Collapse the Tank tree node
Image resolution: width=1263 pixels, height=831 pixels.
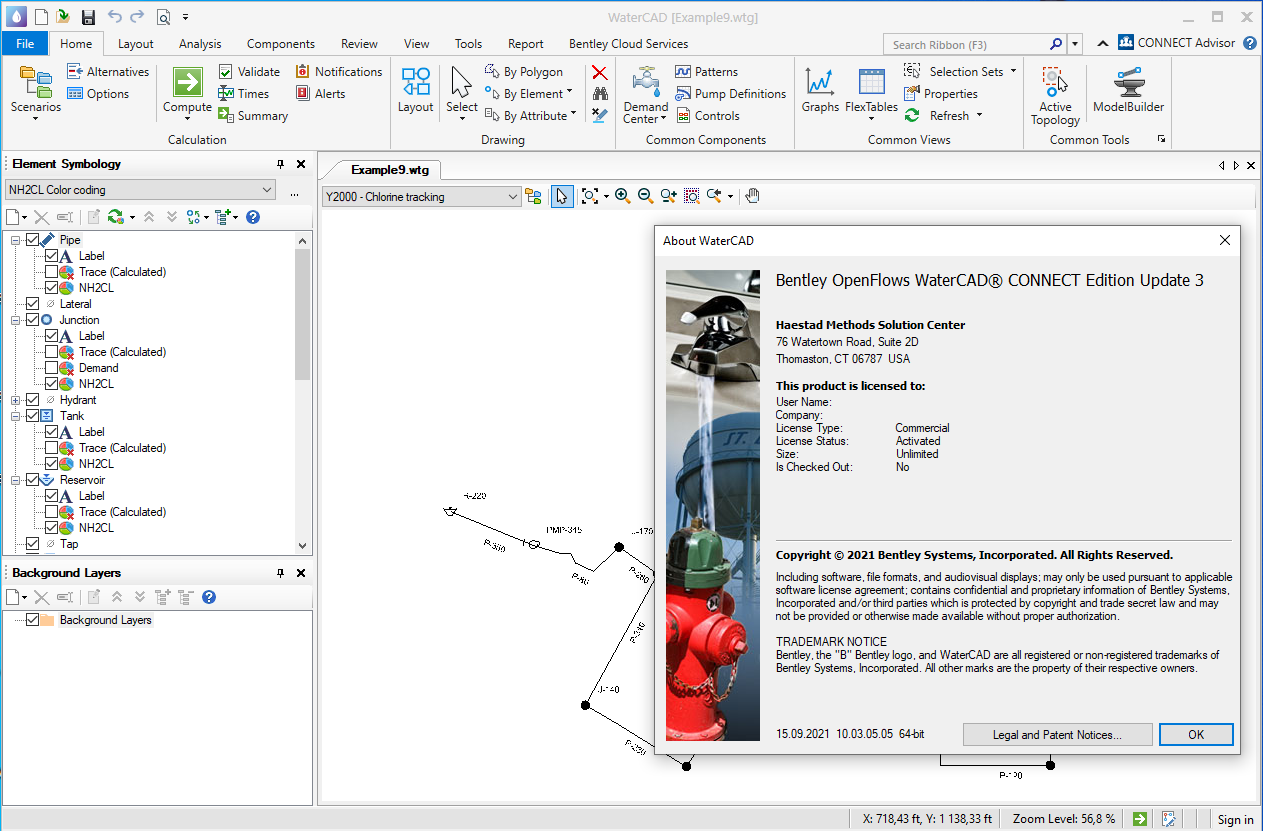coord(16,416)
